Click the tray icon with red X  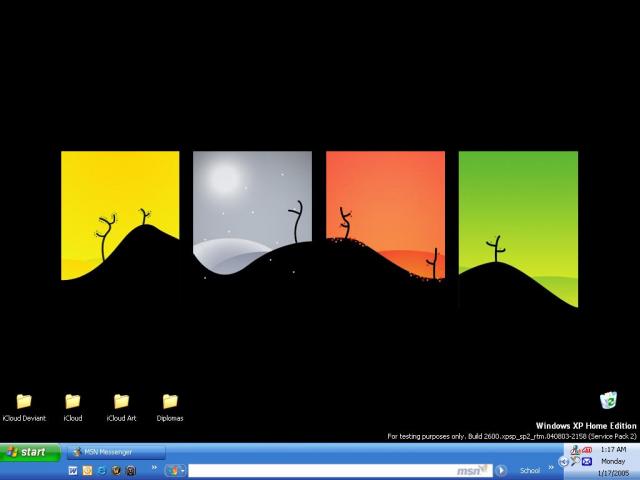575,462
